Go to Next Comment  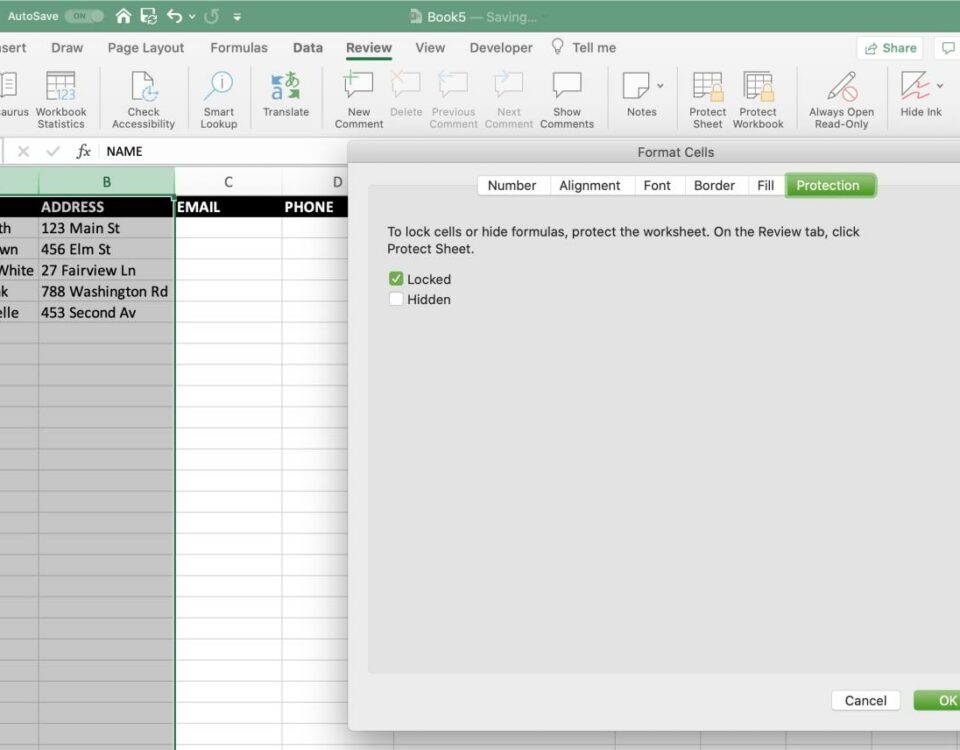509,100
